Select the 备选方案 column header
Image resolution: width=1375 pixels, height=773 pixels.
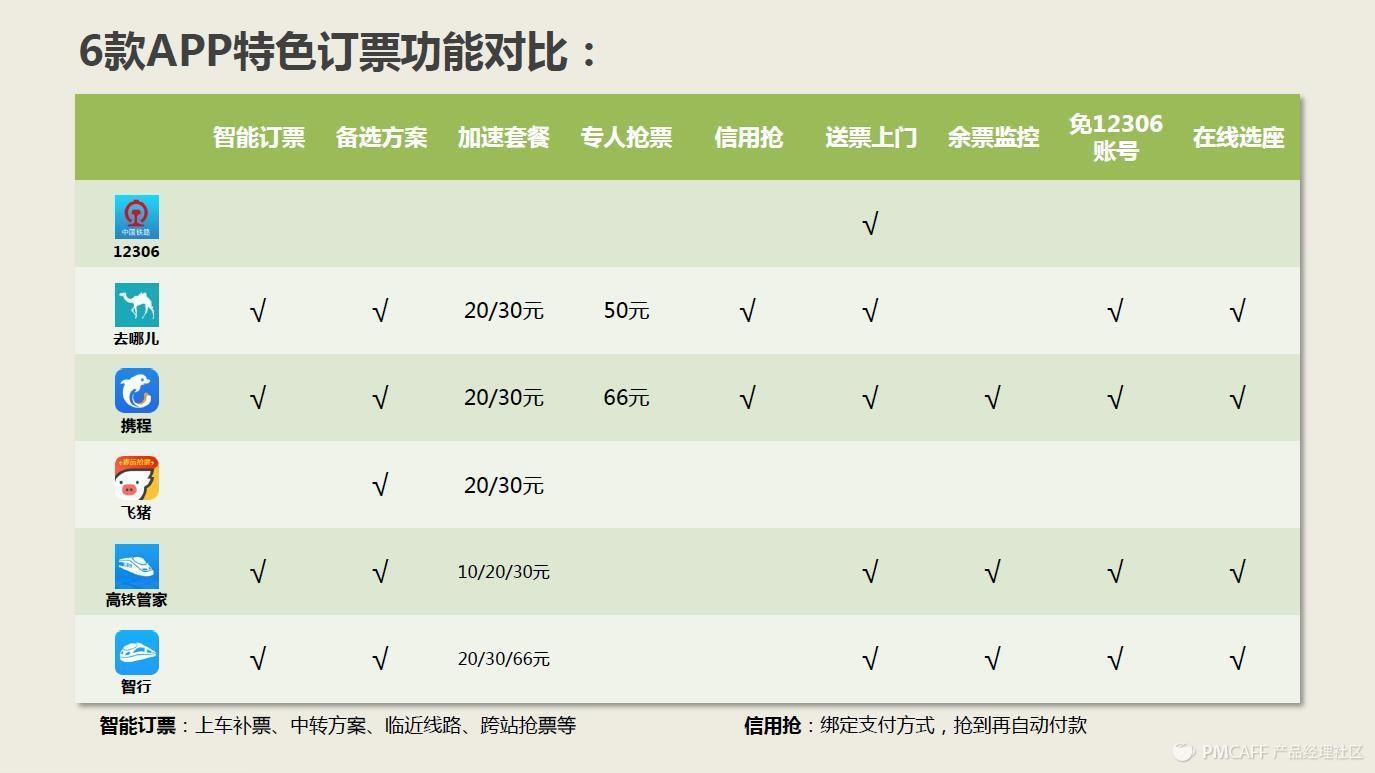point(381,137)
